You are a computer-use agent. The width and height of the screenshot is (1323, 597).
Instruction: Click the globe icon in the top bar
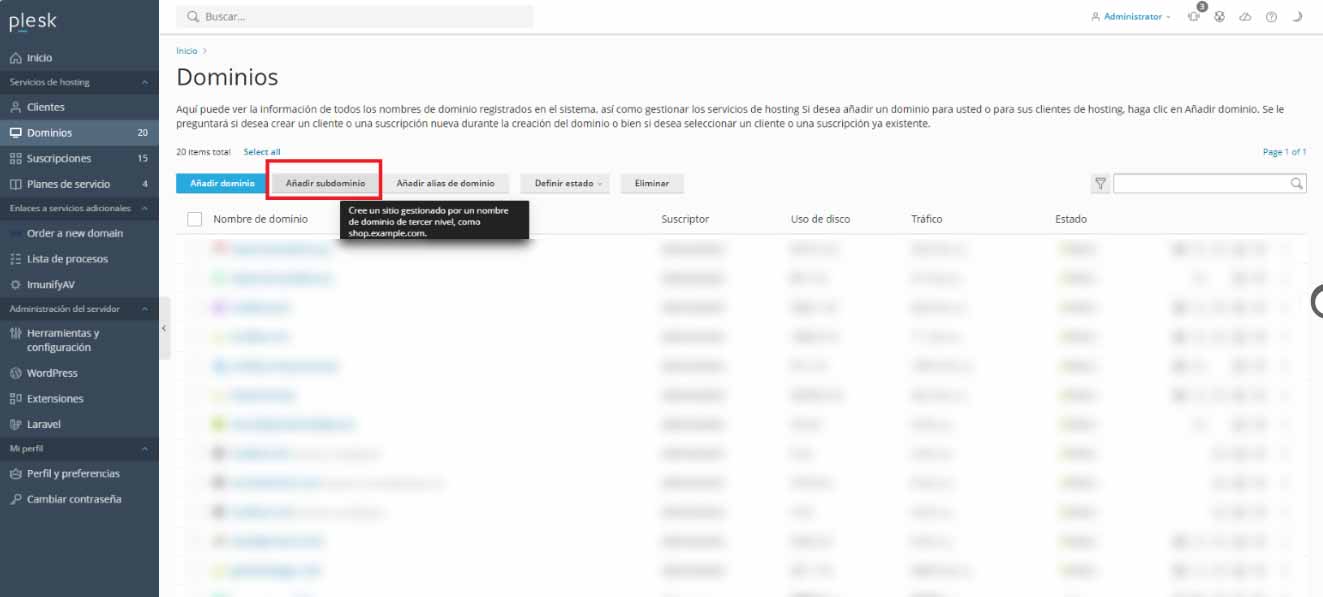(x=1220, y=17)
